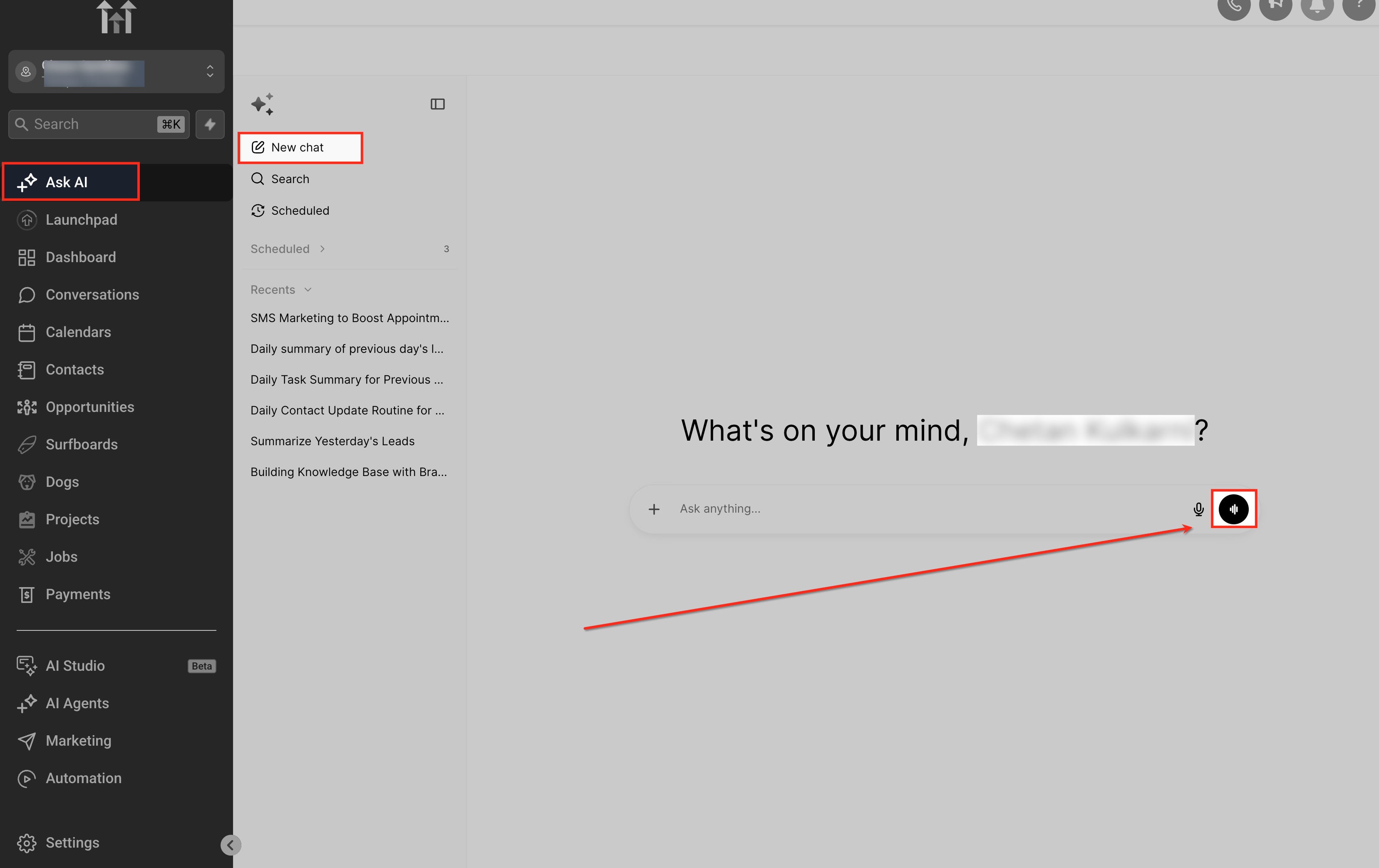Open Calendars section

(x=79, y=332)
